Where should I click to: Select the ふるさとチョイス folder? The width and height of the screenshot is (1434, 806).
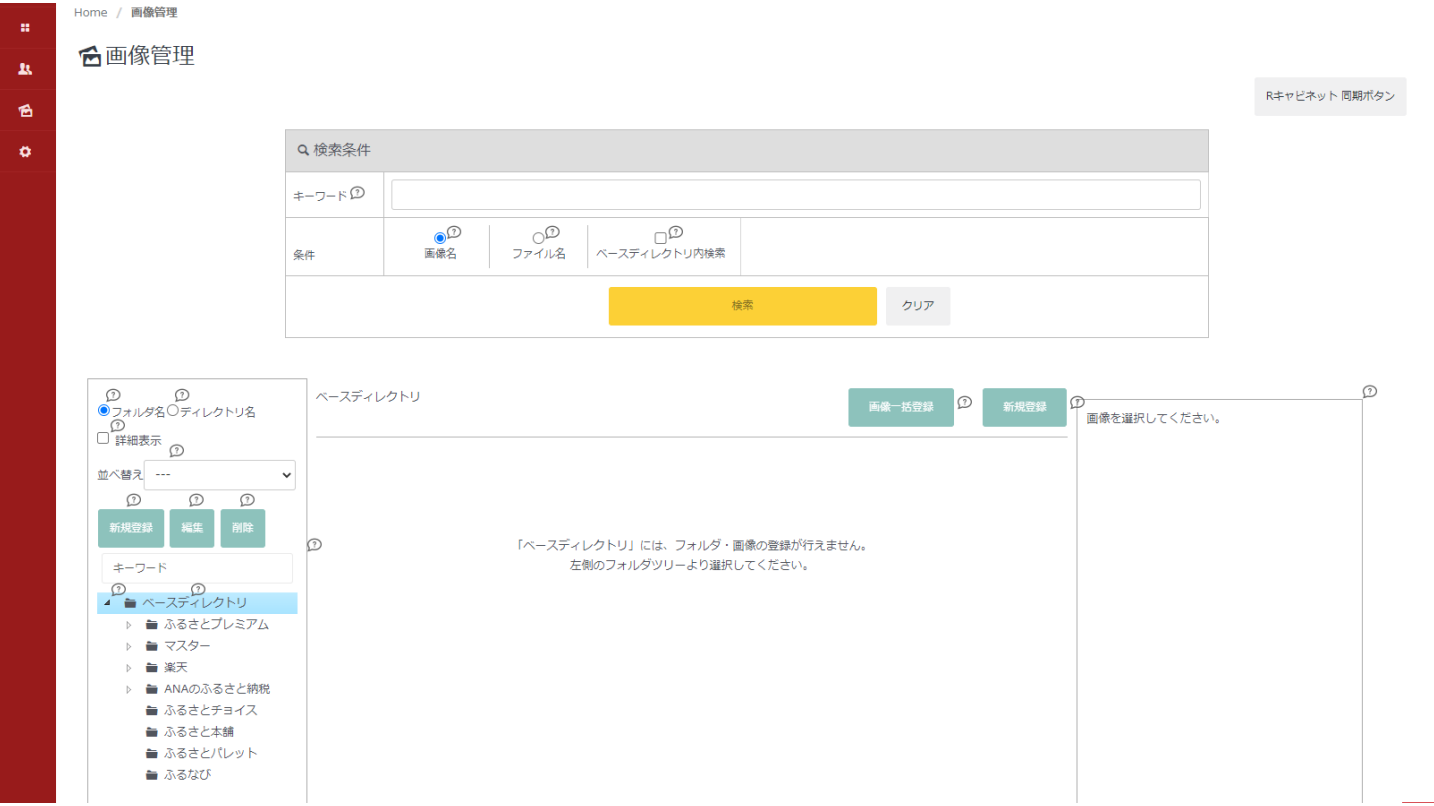coord(210,710)
